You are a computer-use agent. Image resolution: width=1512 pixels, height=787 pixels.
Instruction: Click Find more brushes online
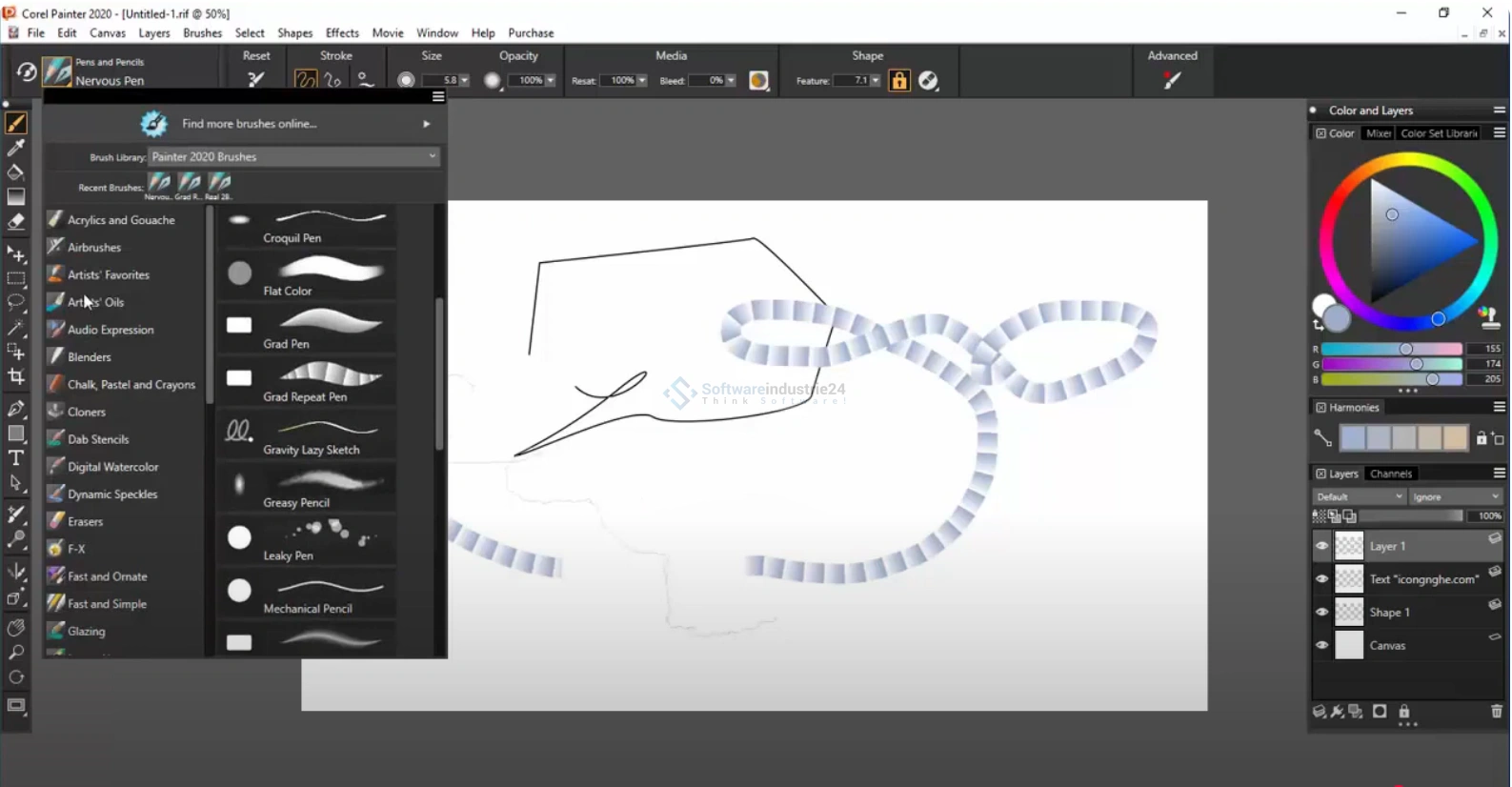pos(250,124)
